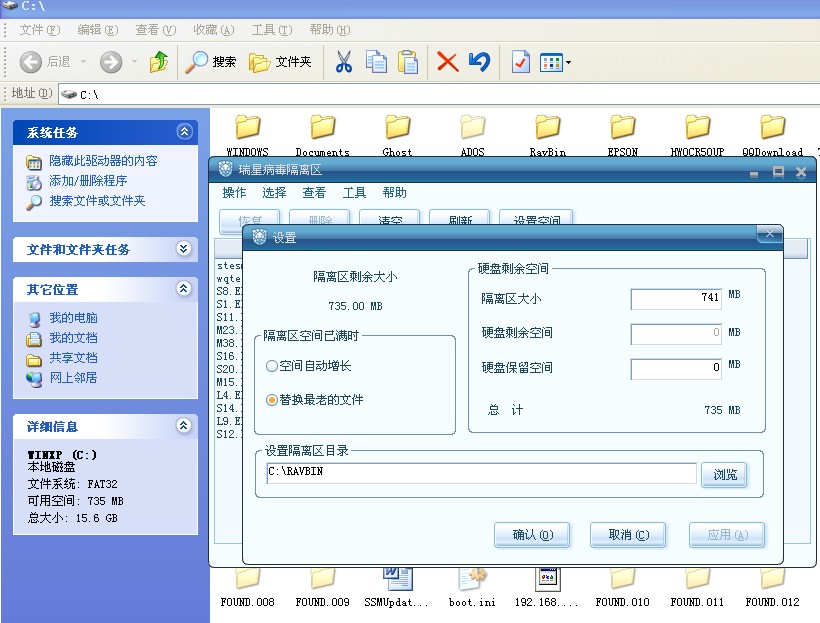Click the red Delete X icon
This screenshot has height=623, width=820.
pyautogui.click(x=447, y=62)
